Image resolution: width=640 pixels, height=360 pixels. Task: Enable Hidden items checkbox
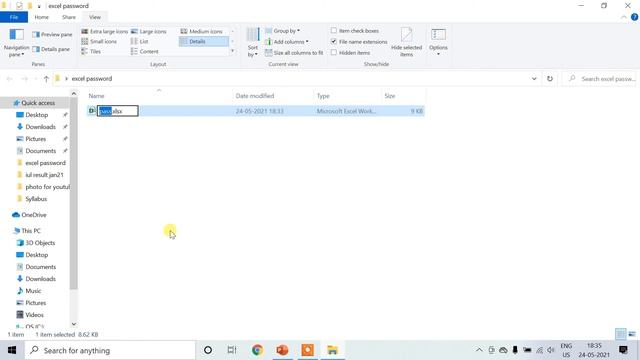tap(334, 53)
